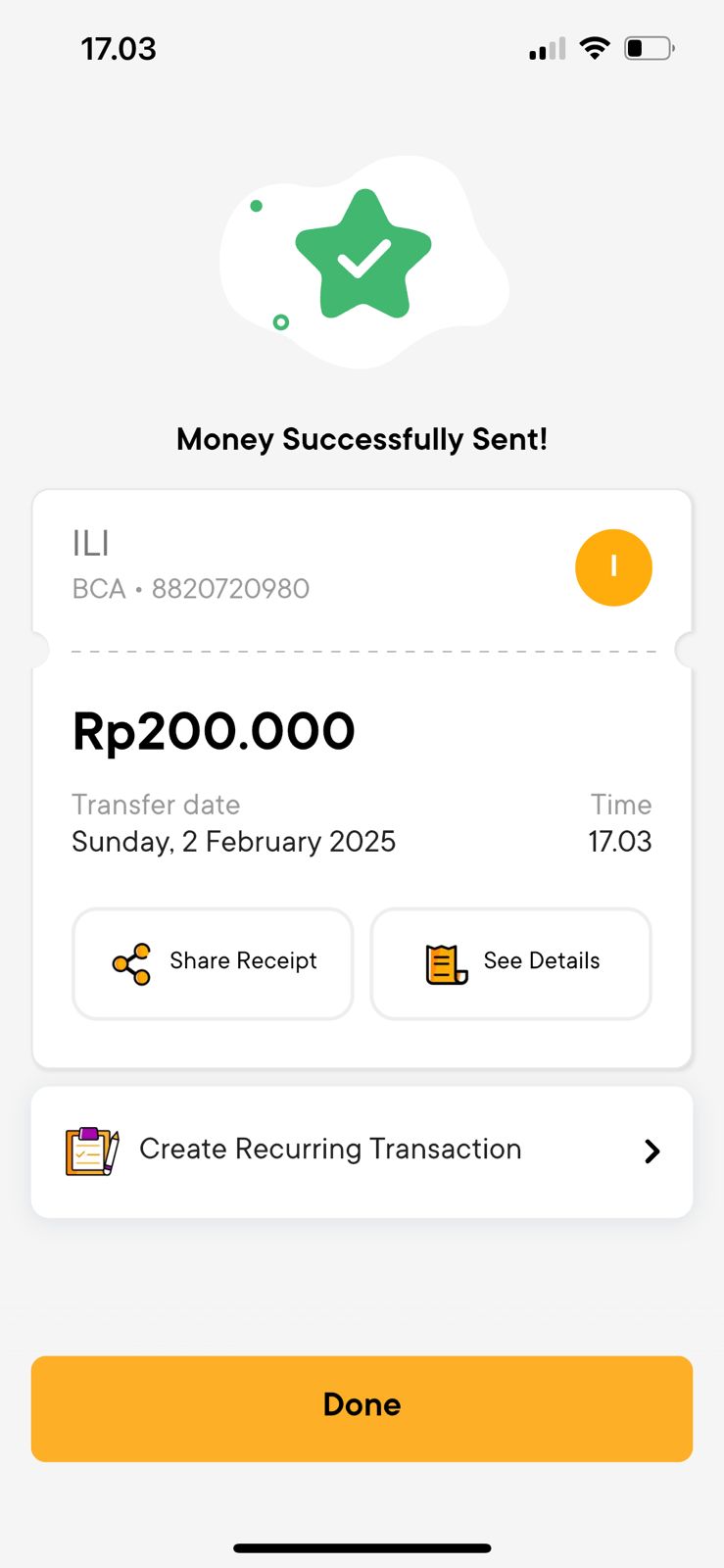Tap the cellular signal bars icon
The width and height of the screenshot is (724, 1568).
[548, 49]
